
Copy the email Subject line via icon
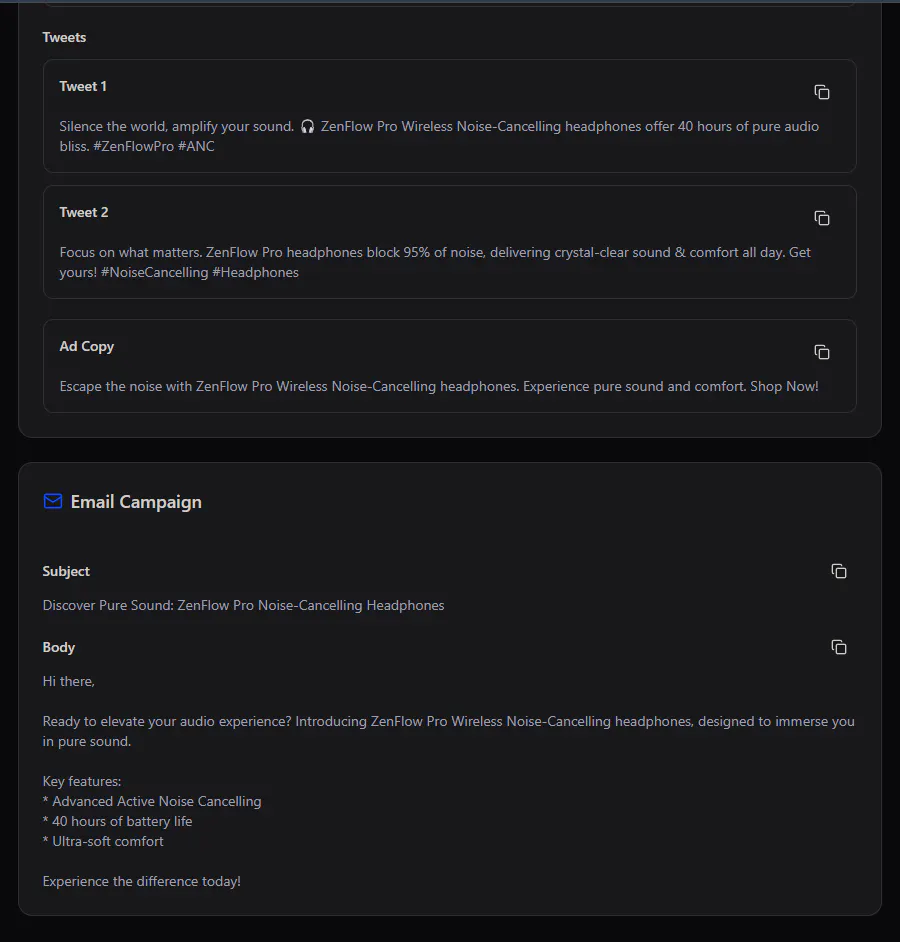pyautogui.click(x=839, y=571)
